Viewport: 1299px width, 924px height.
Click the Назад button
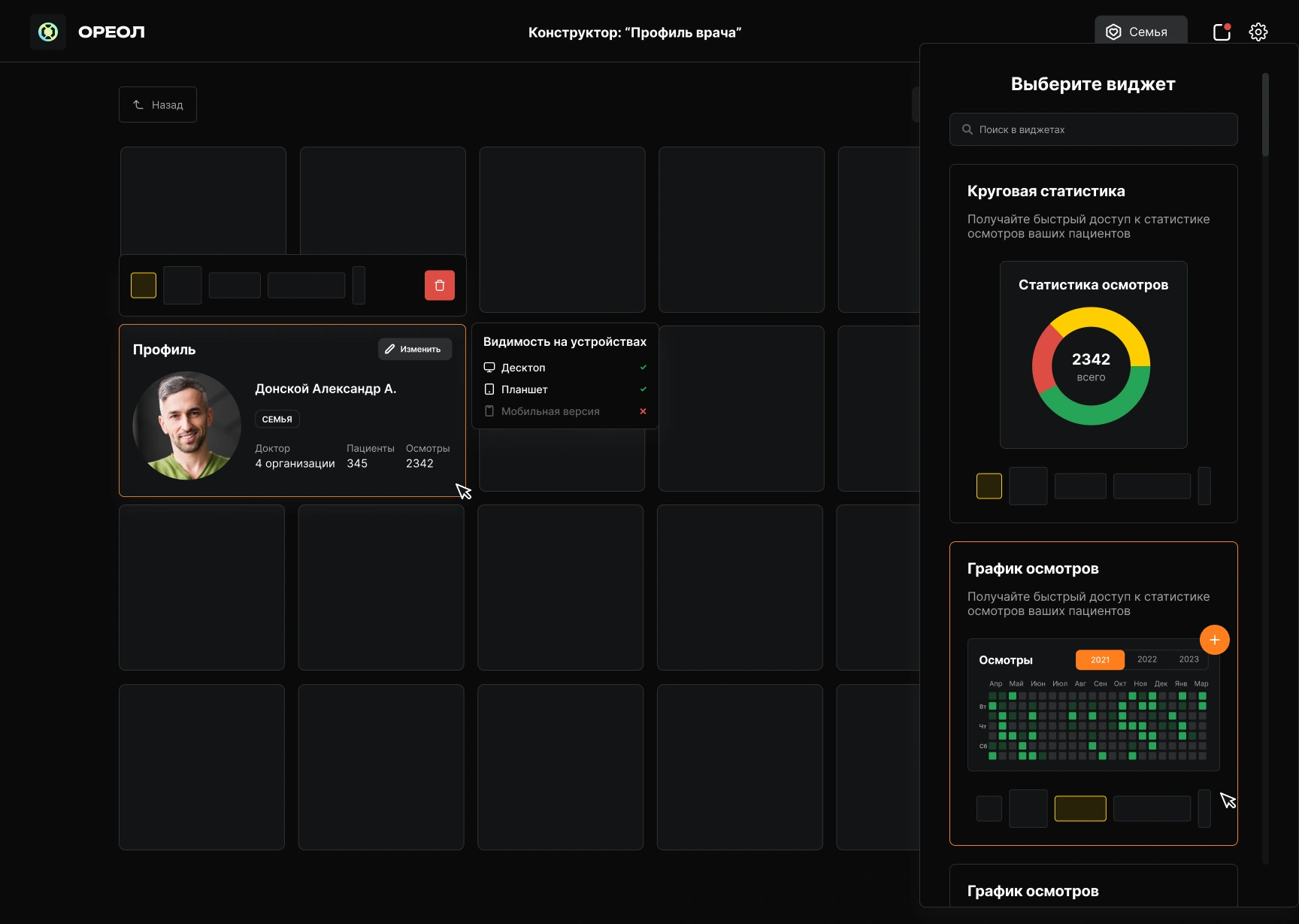pyautogui.click(x=158, y=104)
